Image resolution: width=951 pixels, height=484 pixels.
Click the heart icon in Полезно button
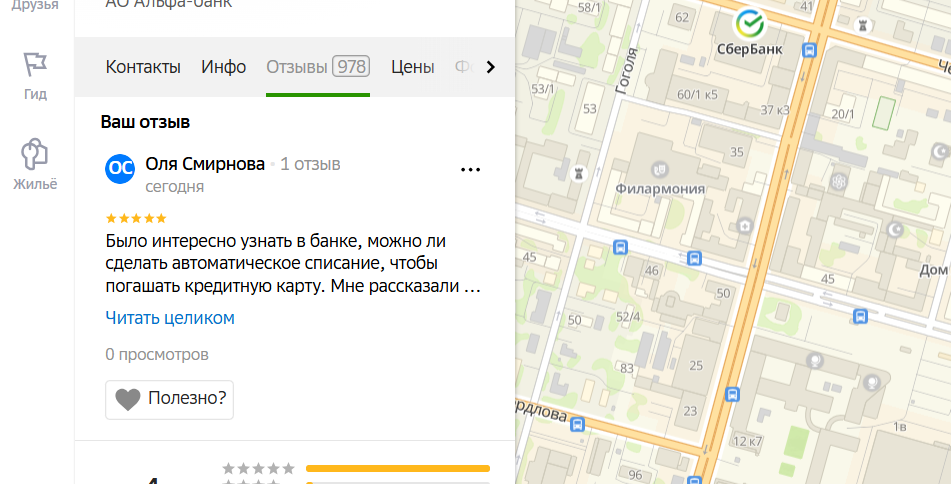pyautogui.click(x=128, y=399)
